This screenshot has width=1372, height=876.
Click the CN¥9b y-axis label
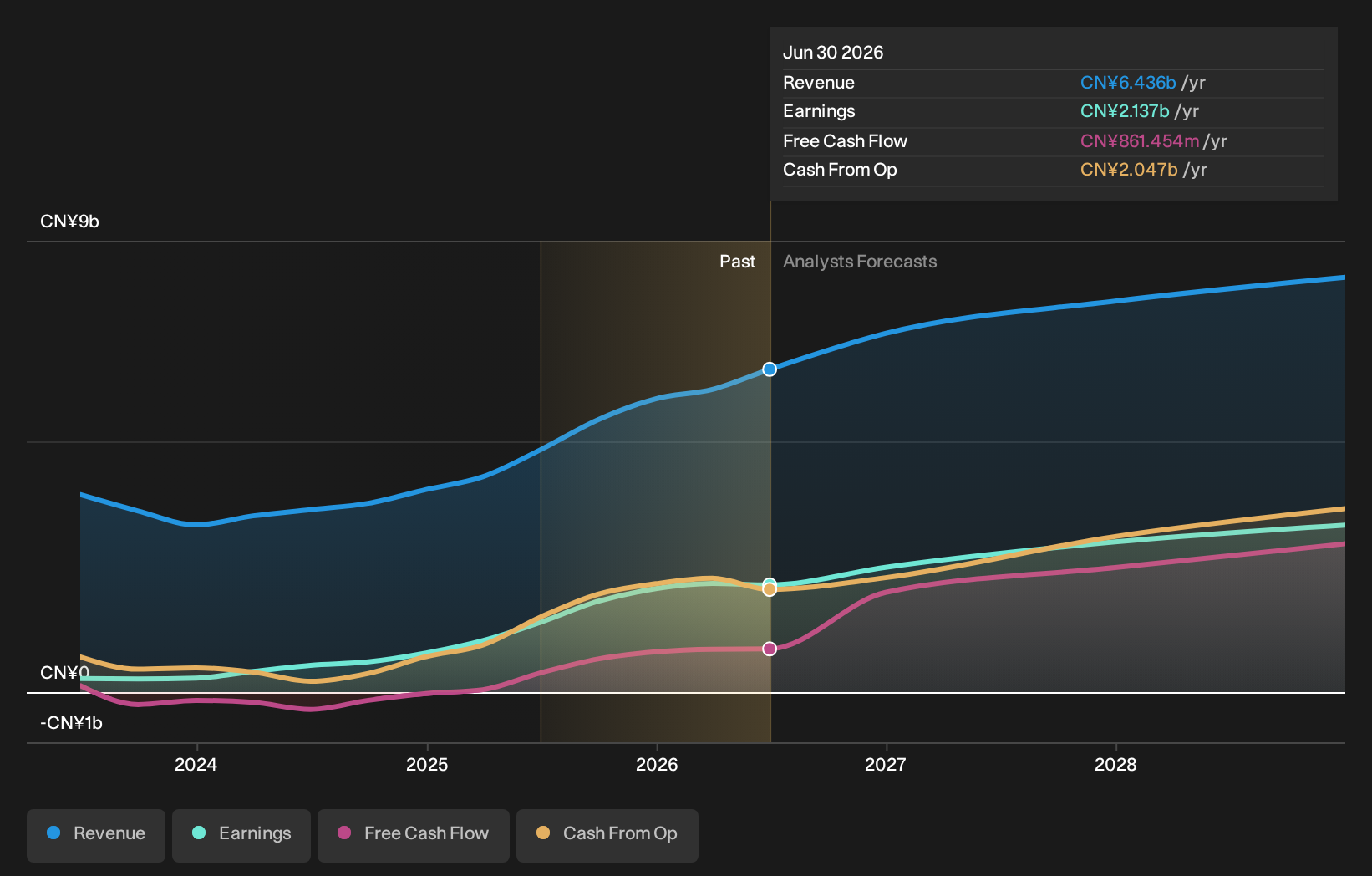coord(69,222)
